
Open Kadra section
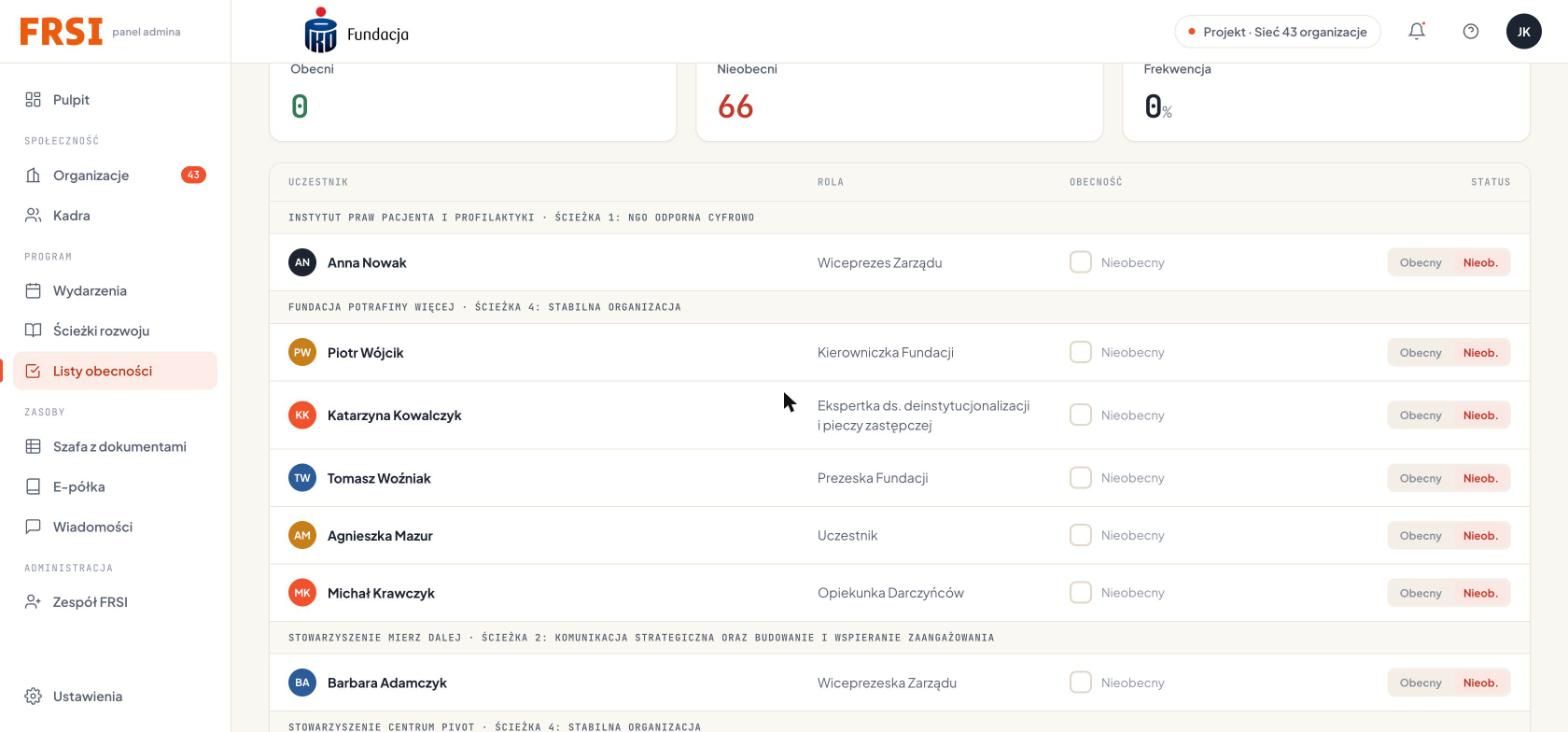pyautogui.click(x=115, y=215)
